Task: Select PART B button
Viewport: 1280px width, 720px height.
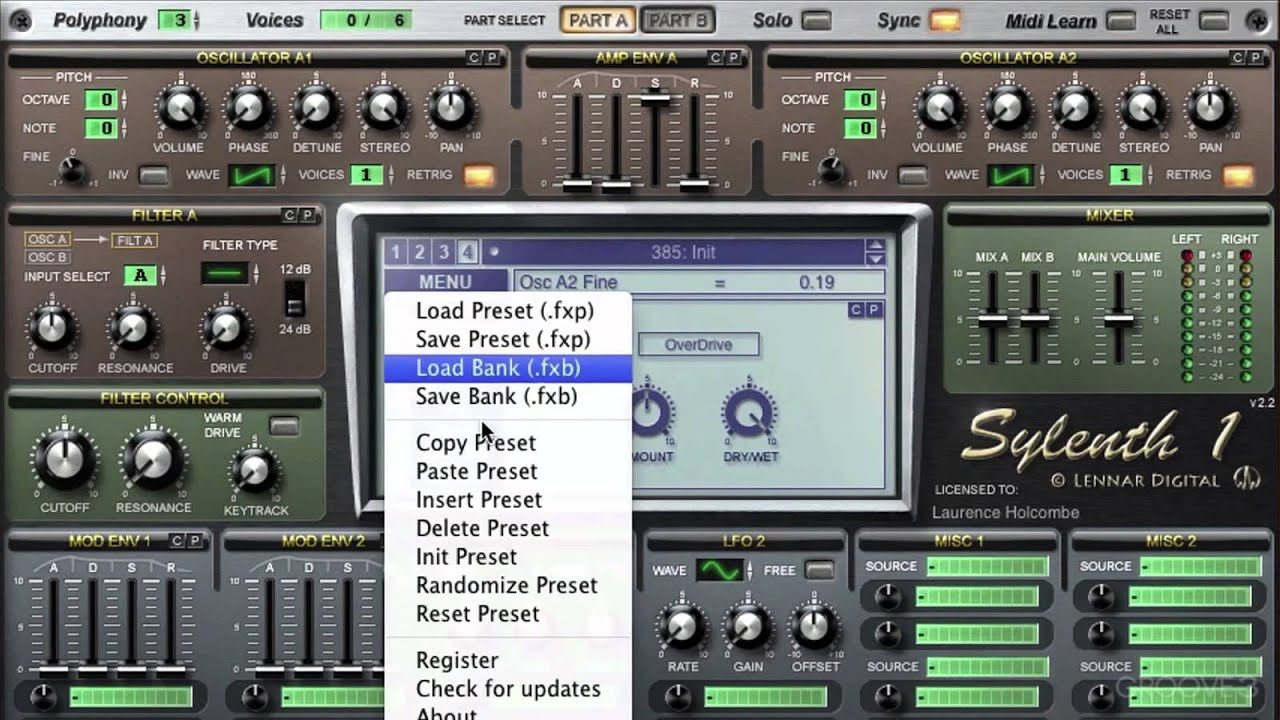Action: (x=677, y=20)
